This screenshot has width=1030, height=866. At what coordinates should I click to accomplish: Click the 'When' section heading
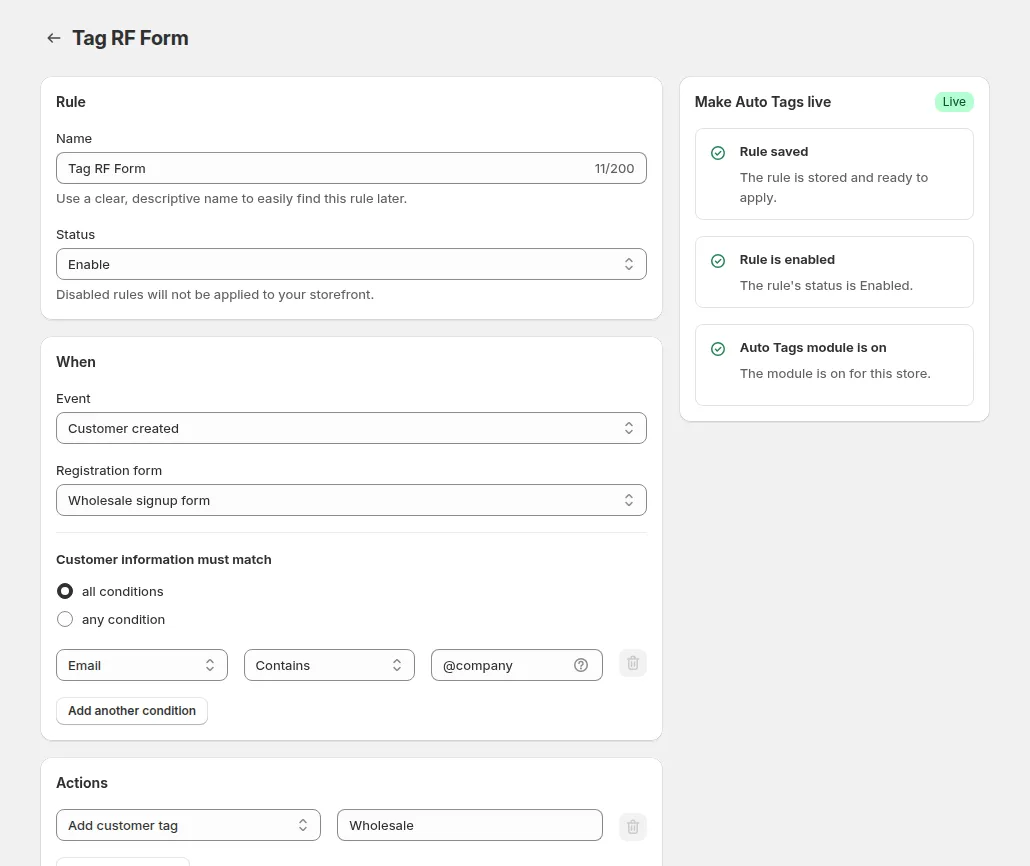point(76,362)
